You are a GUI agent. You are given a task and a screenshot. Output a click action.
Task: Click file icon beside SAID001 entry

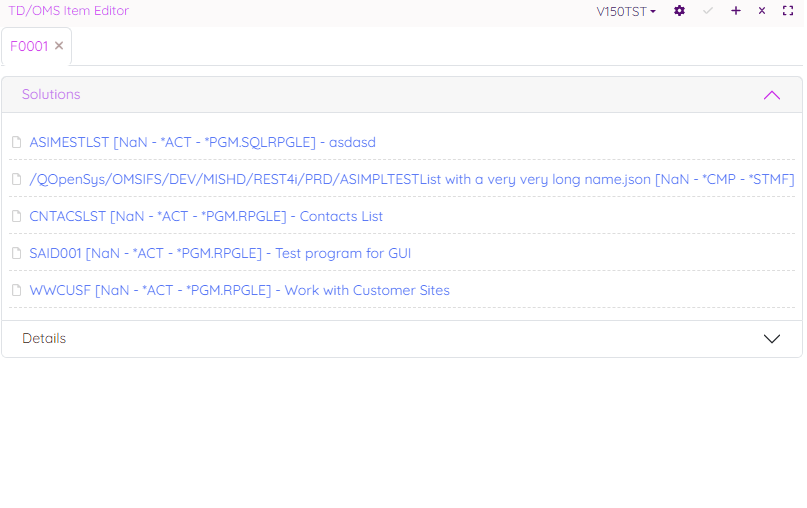(x=16, y=254)
